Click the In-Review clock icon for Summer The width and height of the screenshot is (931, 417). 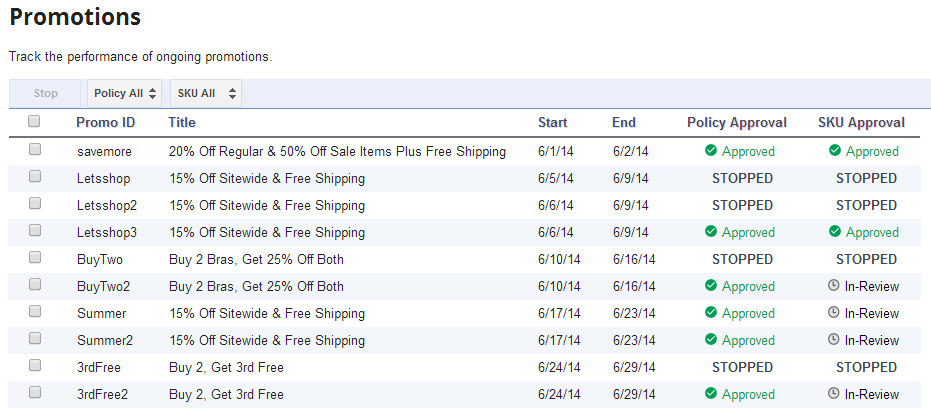click(834, 313)
